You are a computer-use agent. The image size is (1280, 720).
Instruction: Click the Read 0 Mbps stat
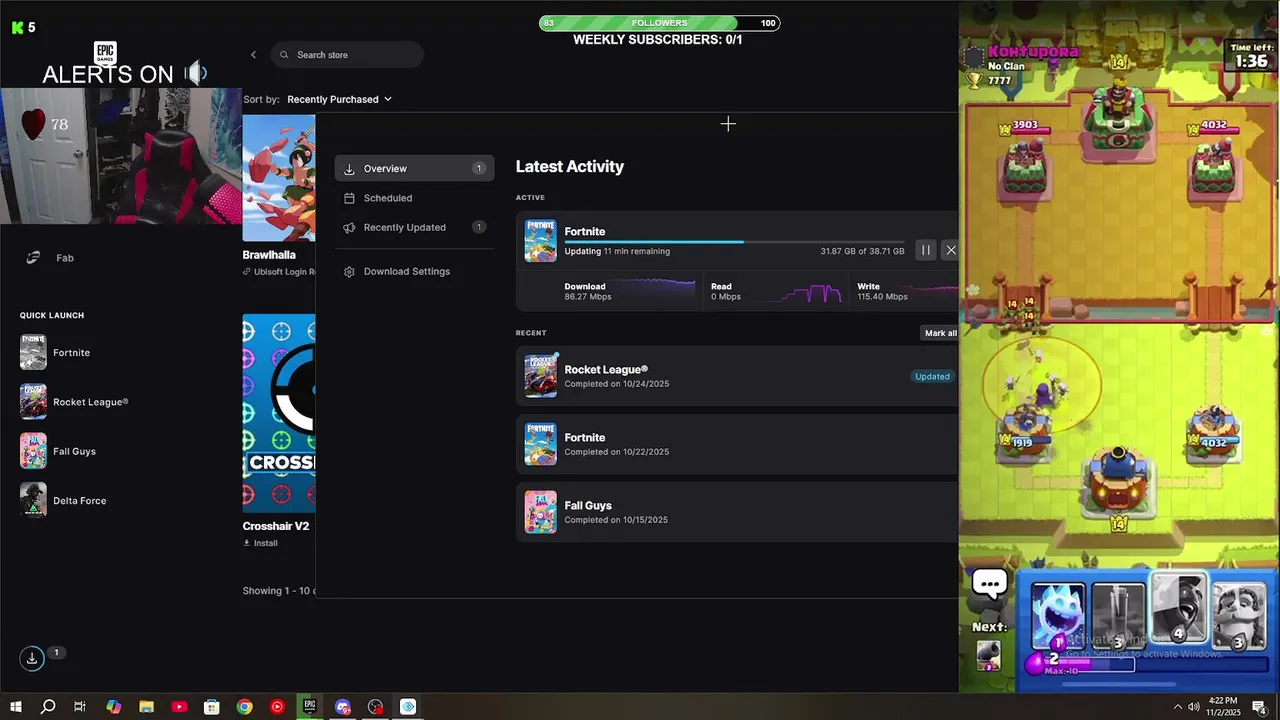point(726,291)
